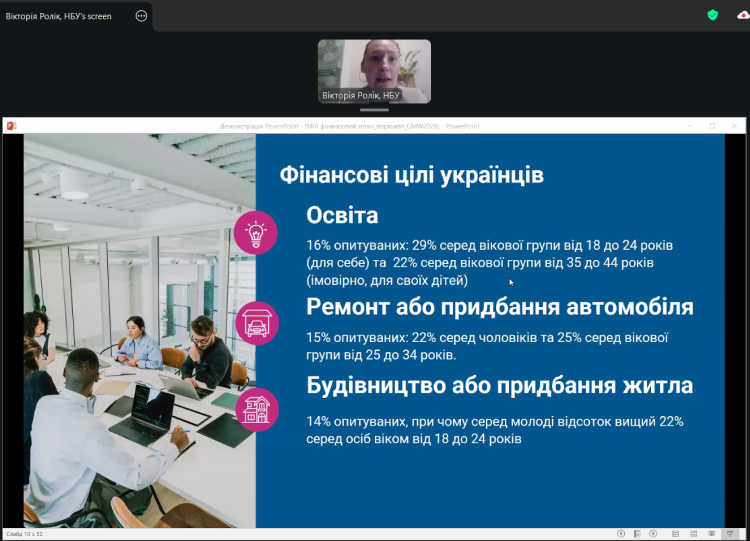The image size is (750, 541).
Task: Click the red cloud recording icon
Action: tap(744, 16)
